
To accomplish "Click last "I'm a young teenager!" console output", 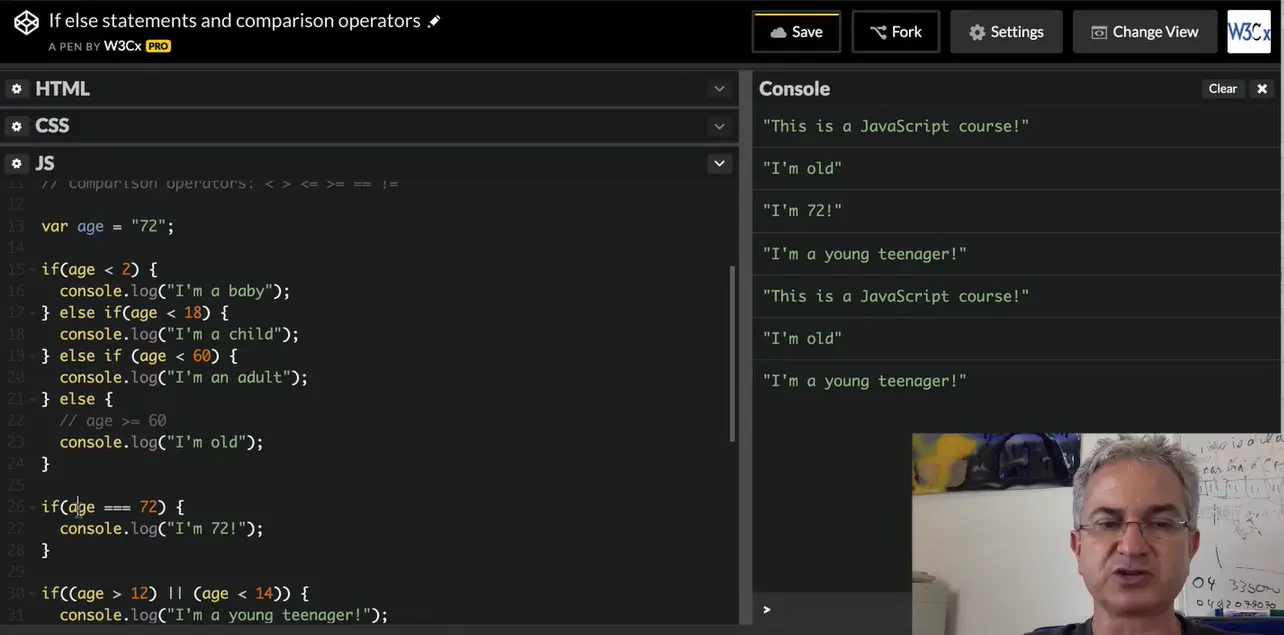I will [x=864, y=381].
